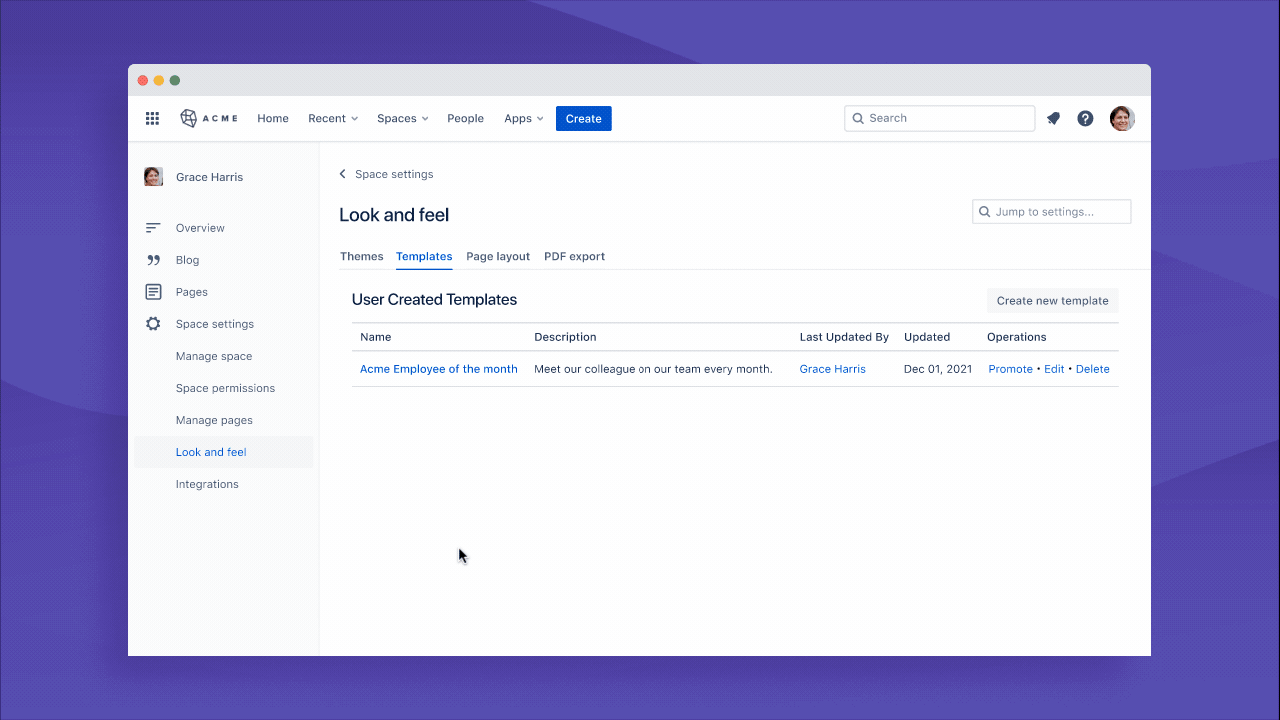Click the Operations column header

(1017, 337)
